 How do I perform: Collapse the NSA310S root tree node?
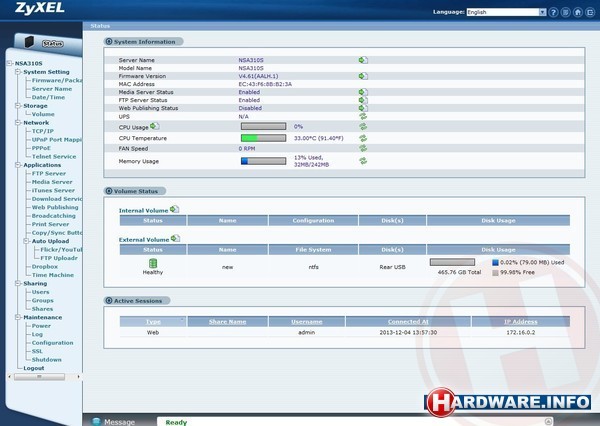pos(10,63)
